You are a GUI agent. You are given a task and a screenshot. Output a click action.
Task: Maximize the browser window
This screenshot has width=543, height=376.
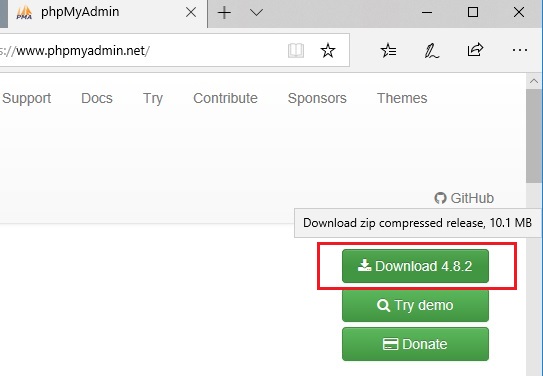point(473,12)
